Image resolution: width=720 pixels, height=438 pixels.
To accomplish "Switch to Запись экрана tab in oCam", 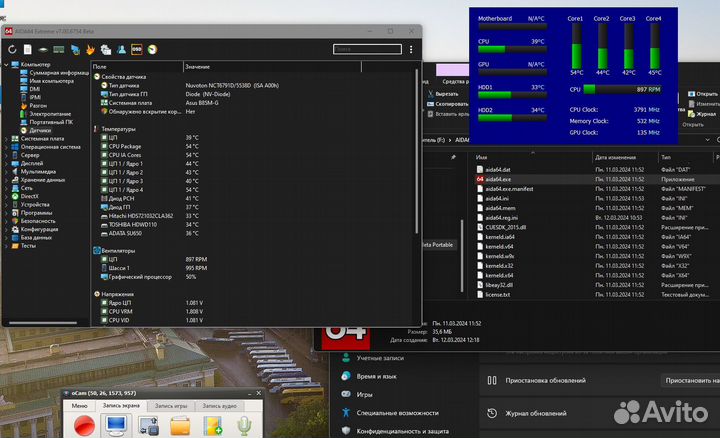I will point(121,405).
